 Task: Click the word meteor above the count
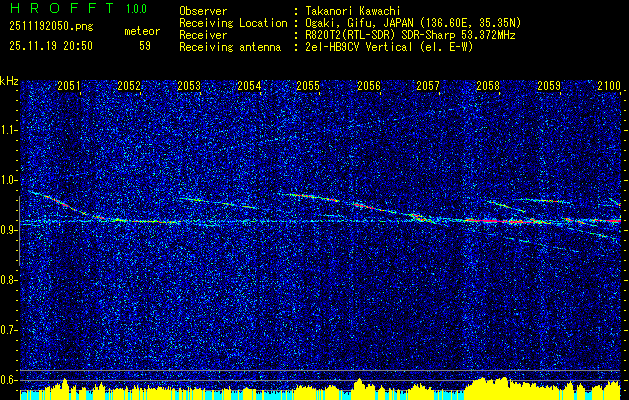[x=142, y=31]
